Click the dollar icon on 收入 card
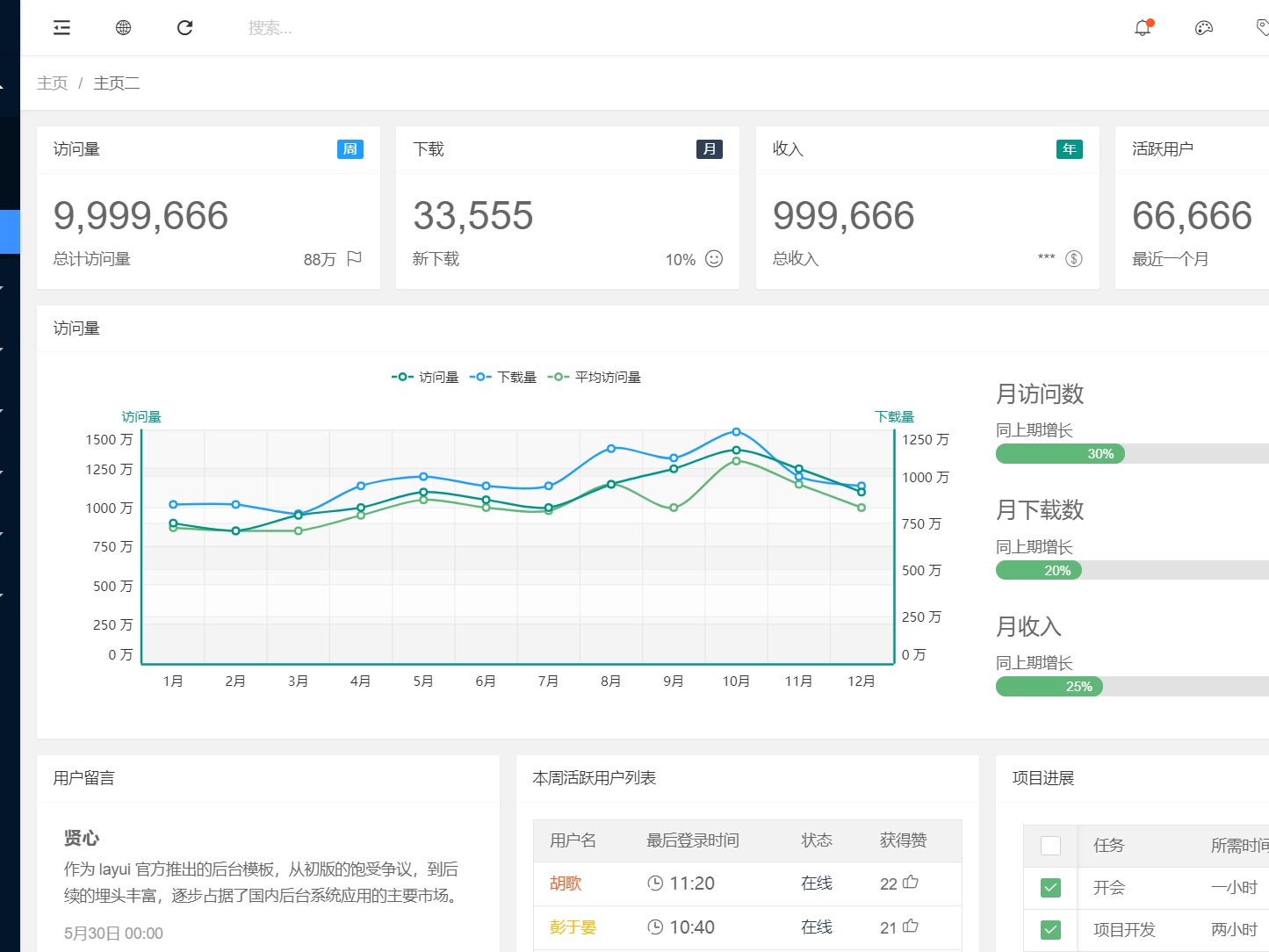This screenshot has height=952, width=1269. (x=1074, y=258)
